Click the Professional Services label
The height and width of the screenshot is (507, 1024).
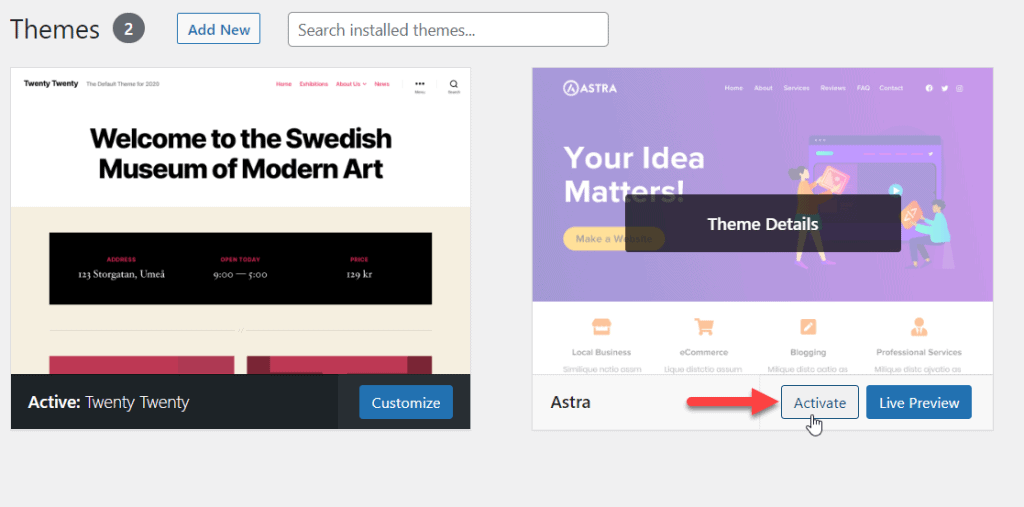click(919, 352)
